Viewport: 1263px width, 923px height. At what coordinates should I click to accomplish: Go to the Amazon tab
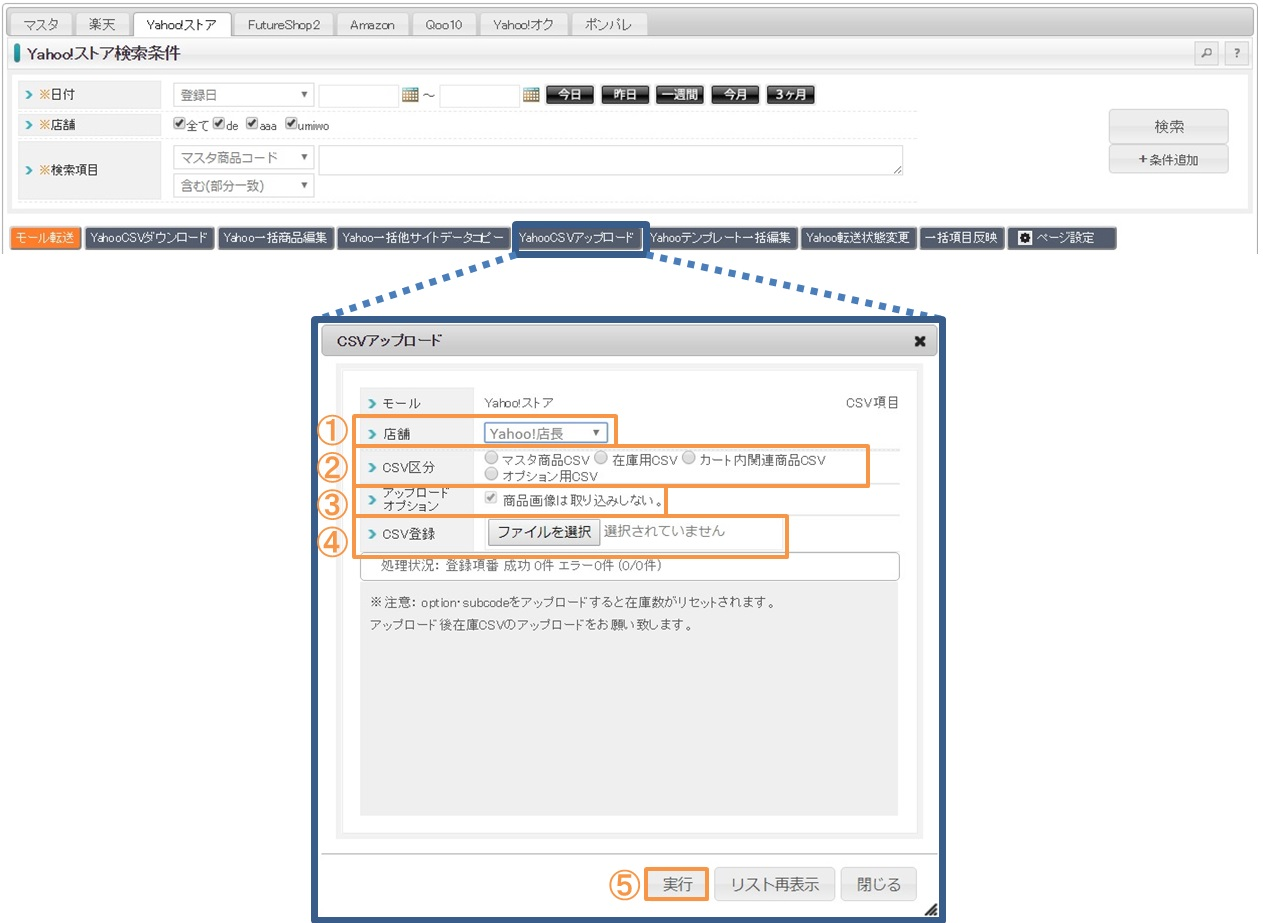point(372,24)
